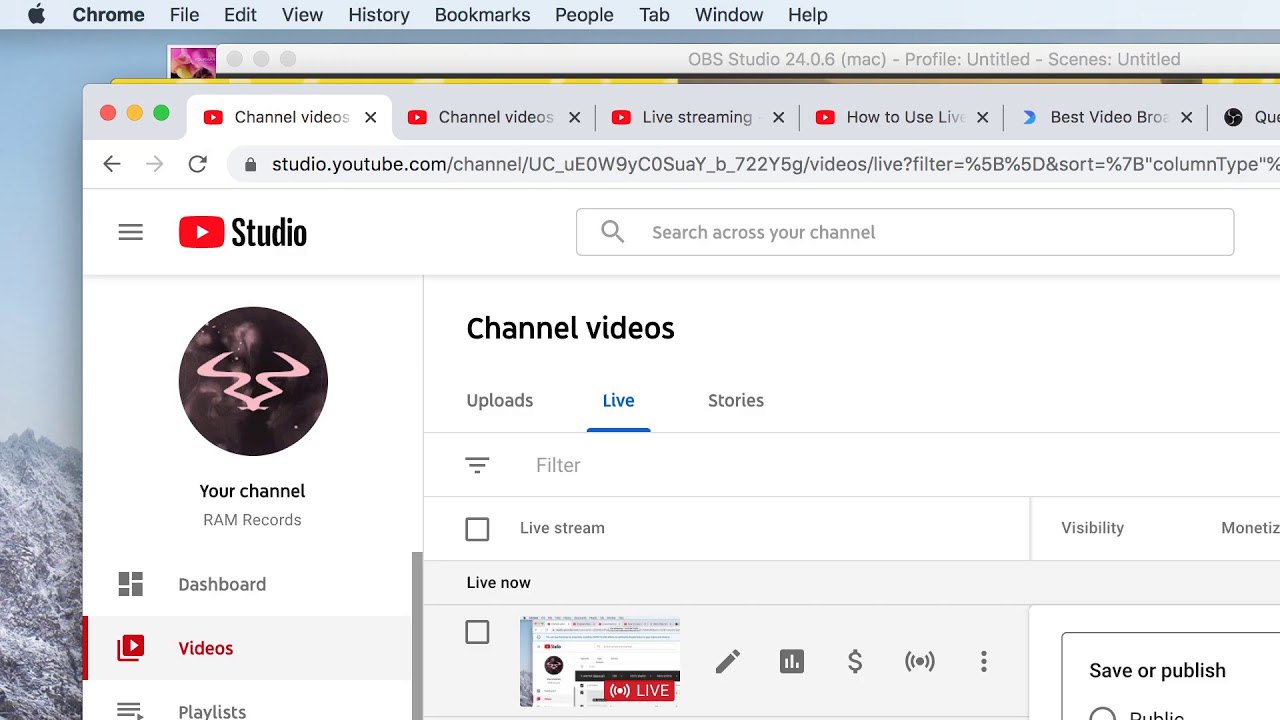Image resolution: width=1280 pixels, height=720 pixels.
Task: Open the bar-chart analytics icon
Action: click(792, 661)
